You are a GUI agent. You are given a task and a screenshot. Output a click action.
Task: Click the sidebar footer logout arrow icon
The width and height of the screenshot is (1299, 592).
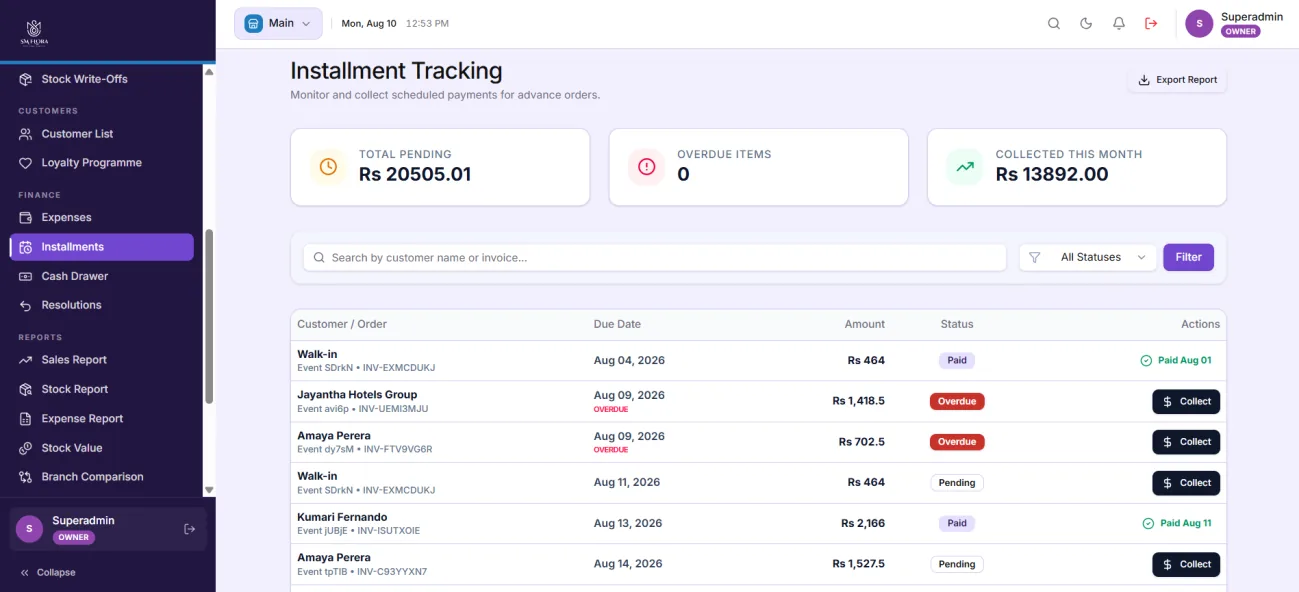tap(190, 529)
